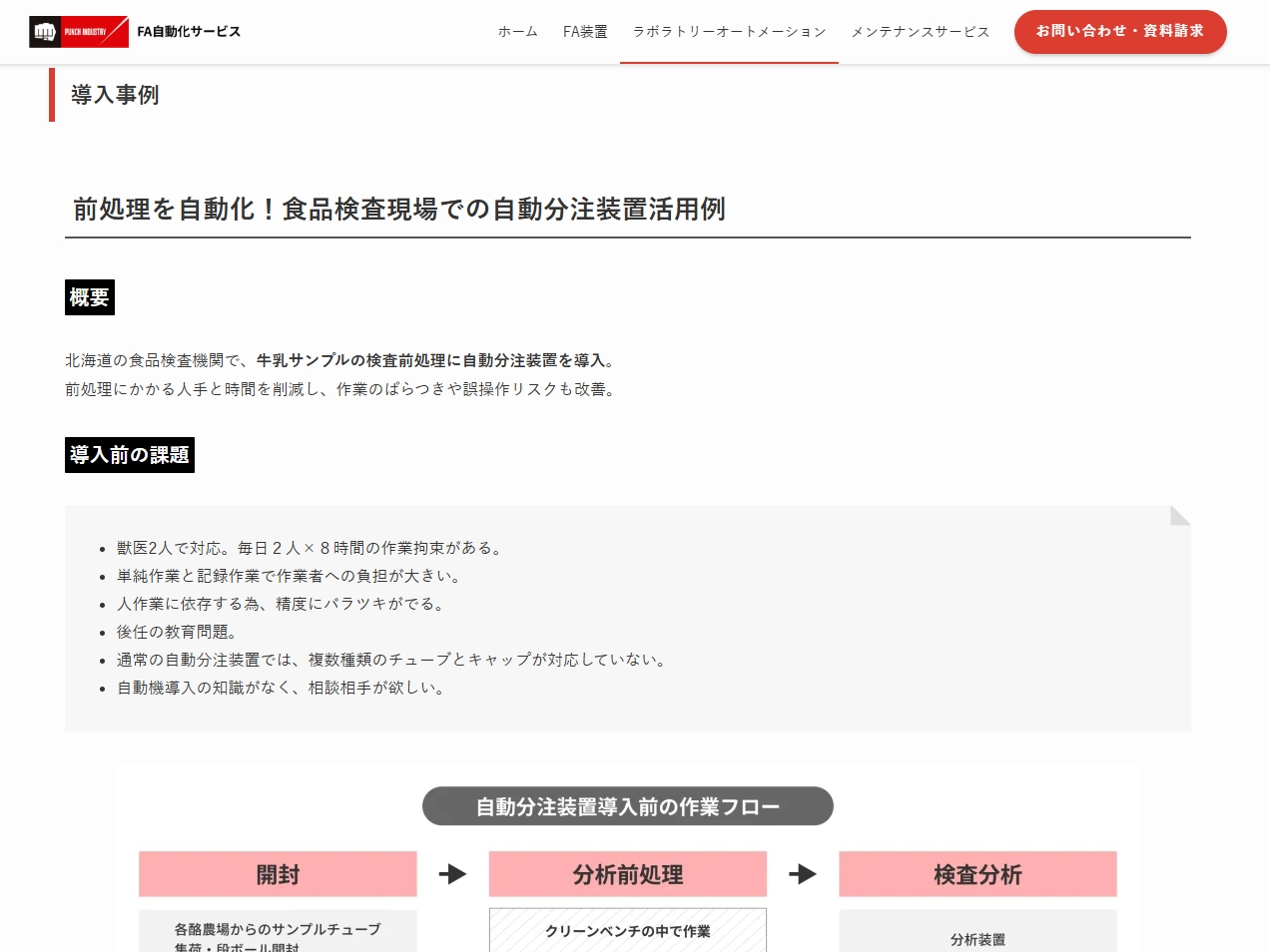The width and height of the screenshot is (1270, 952).
Task: Click the folded corner of the challenges box
Action: coord(1179,516)
